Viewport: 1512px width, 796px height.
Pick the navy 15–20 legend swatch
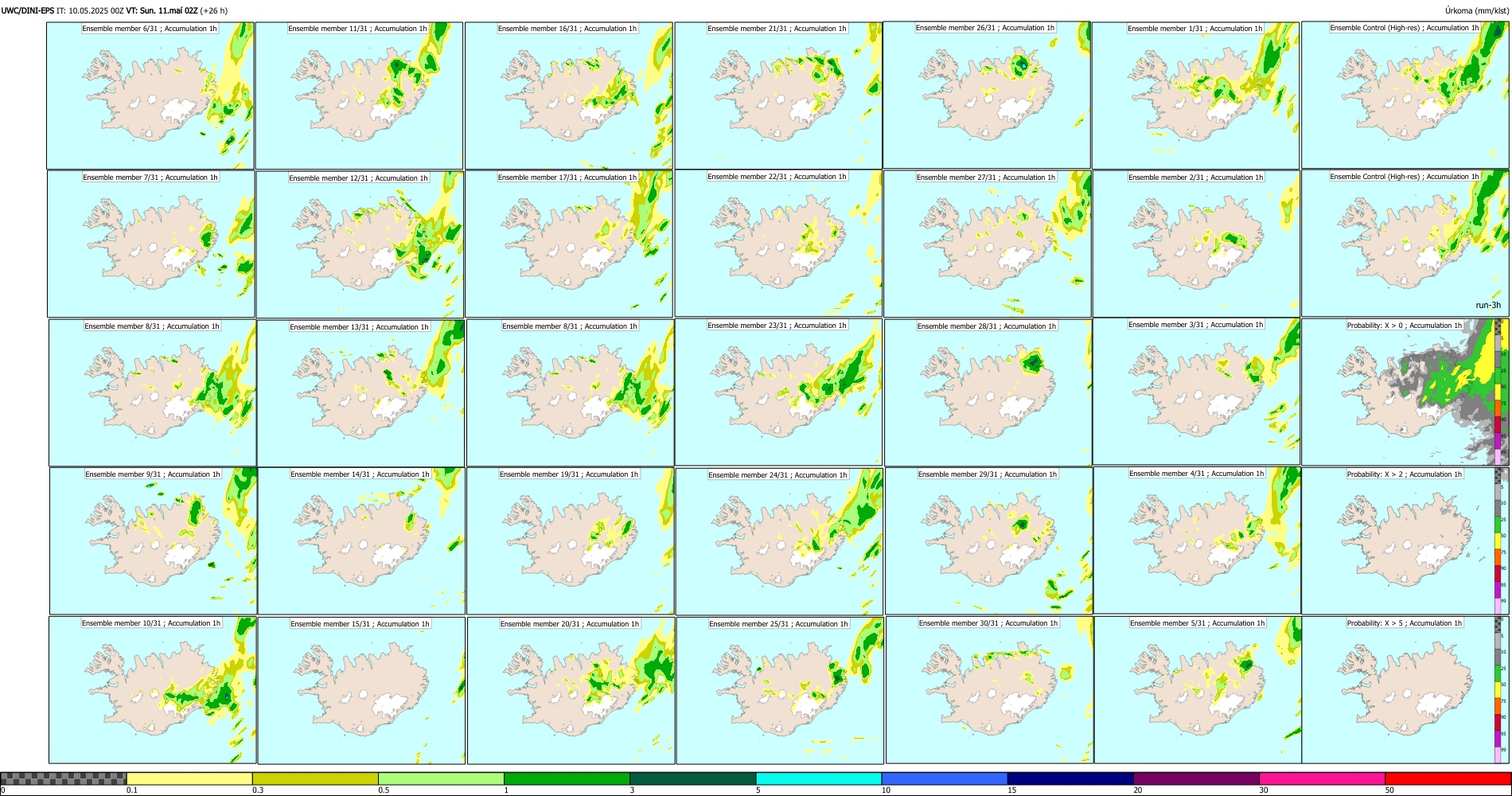coord(1070,778)
